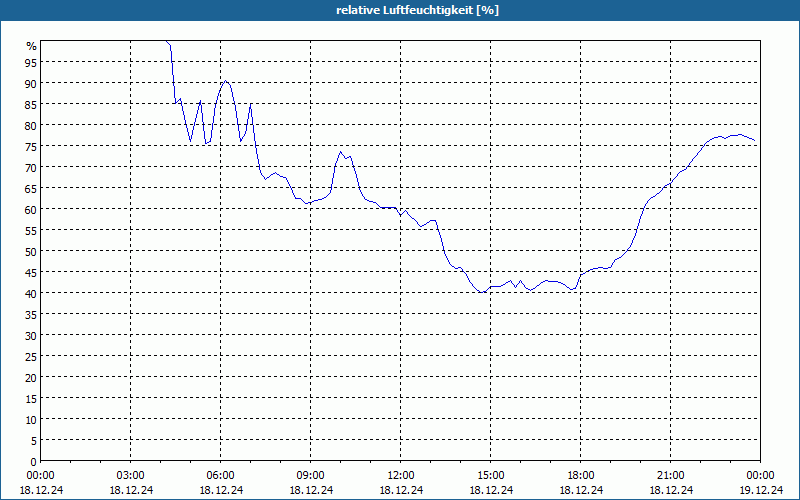The image size is (800, 500).
Task: Select the y-axis value 30
Action: pyautogui.click(x=31, y=335)
